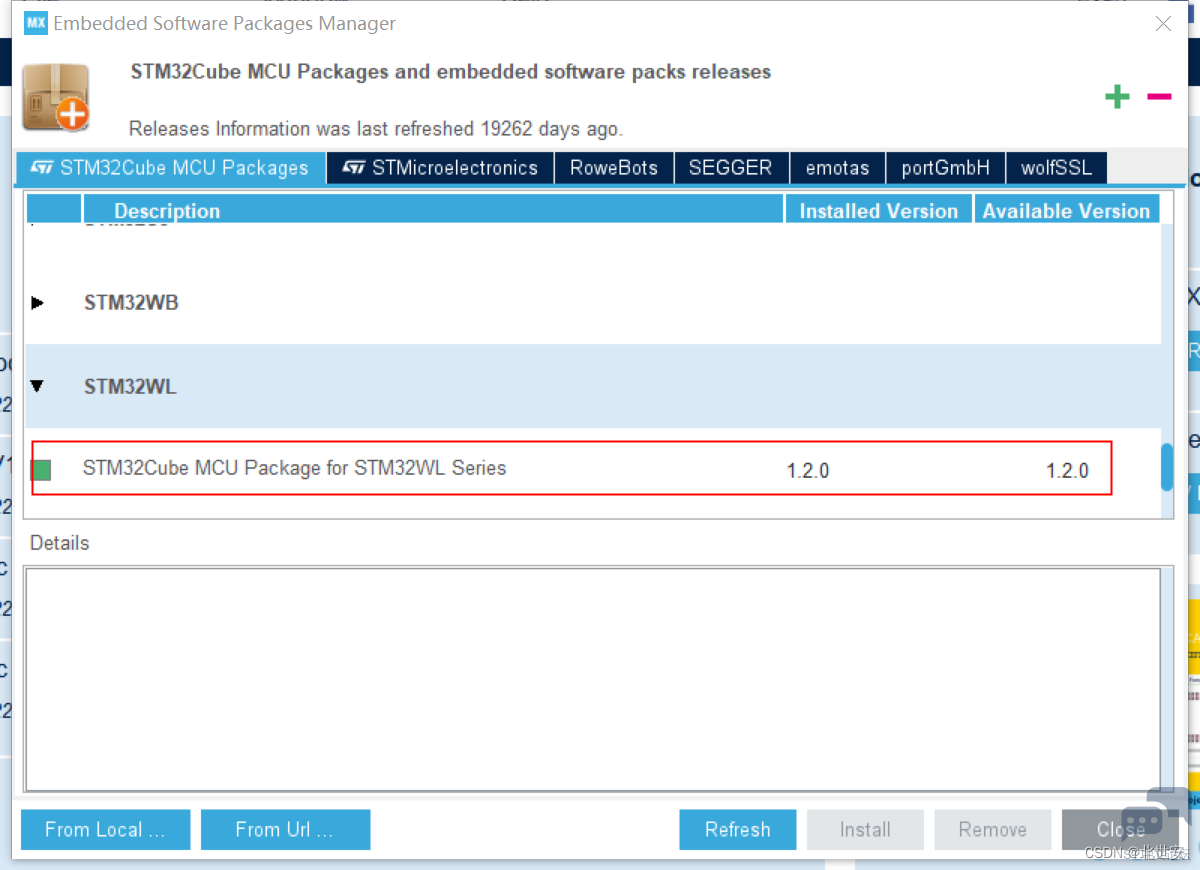Click installed version 1.2.0 cell

[x=808, y=471]
